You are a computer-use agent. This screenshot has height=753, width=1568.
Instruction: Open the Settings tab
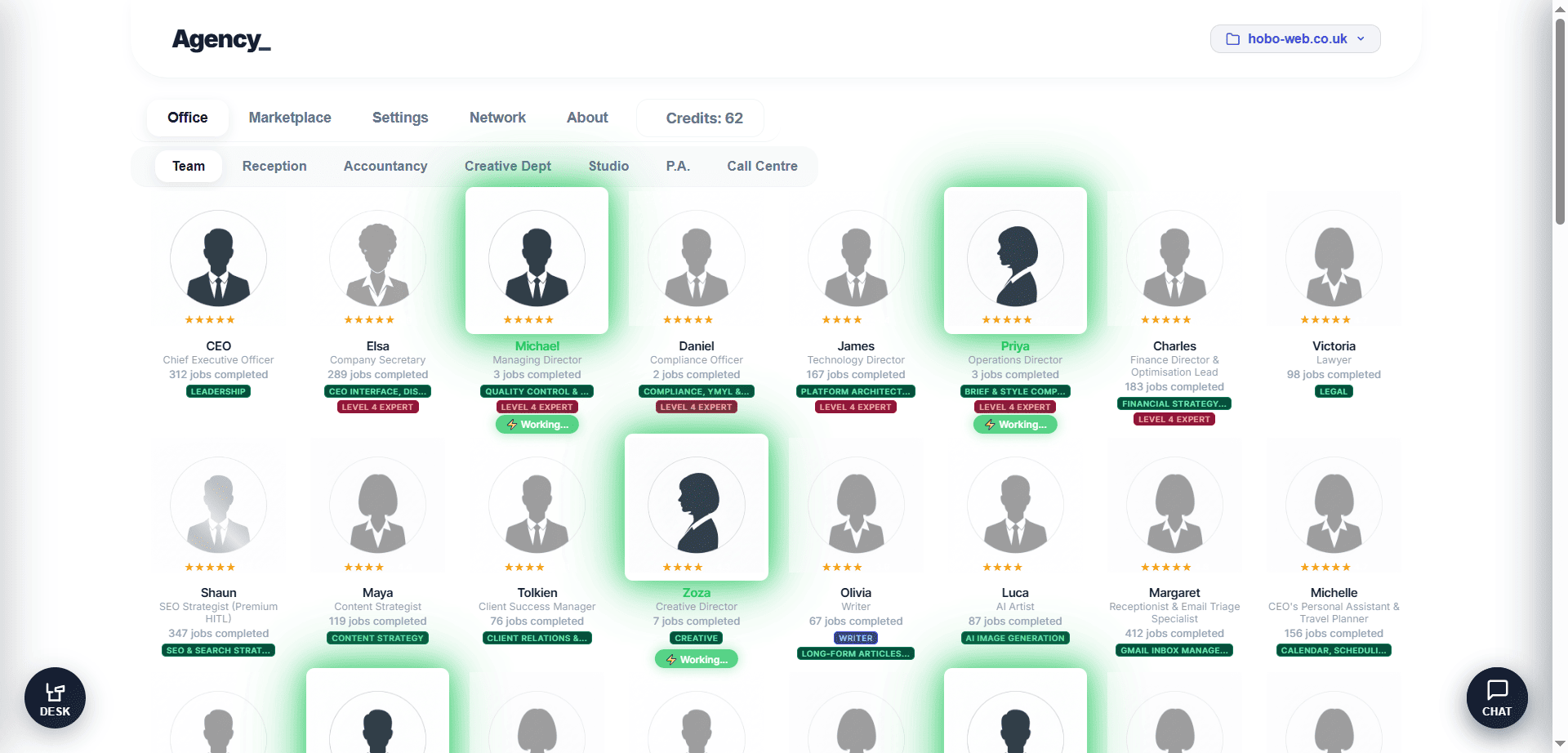(x=400, y=118)
